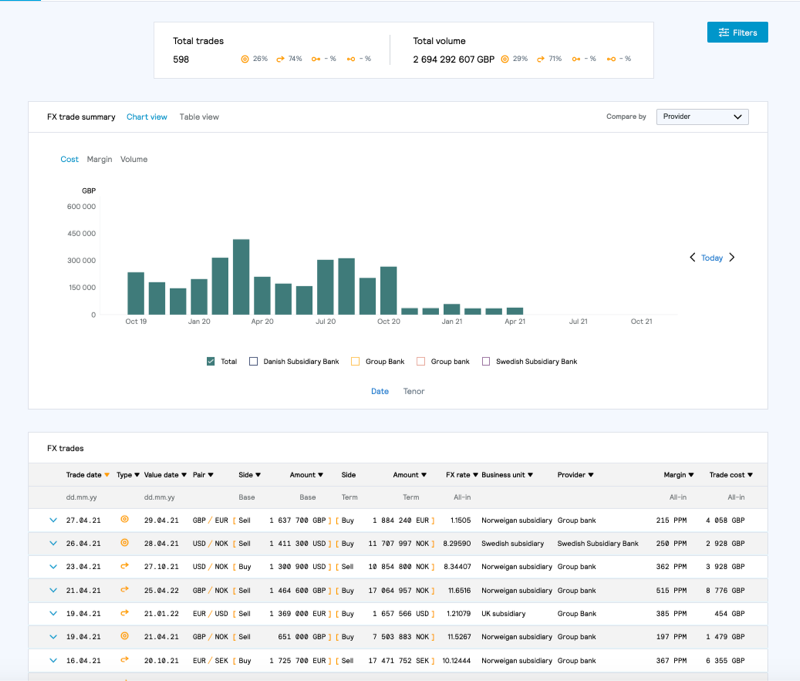Click the orange Type icon on the 19.04.21 EUR/USD row
The height and width of the screenshot is (681, 800).
click(125, 613)
